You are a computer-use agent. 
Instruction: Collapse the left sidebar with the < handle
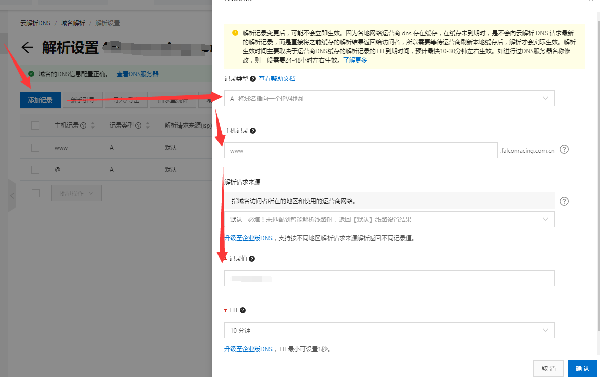click(12, 196)
